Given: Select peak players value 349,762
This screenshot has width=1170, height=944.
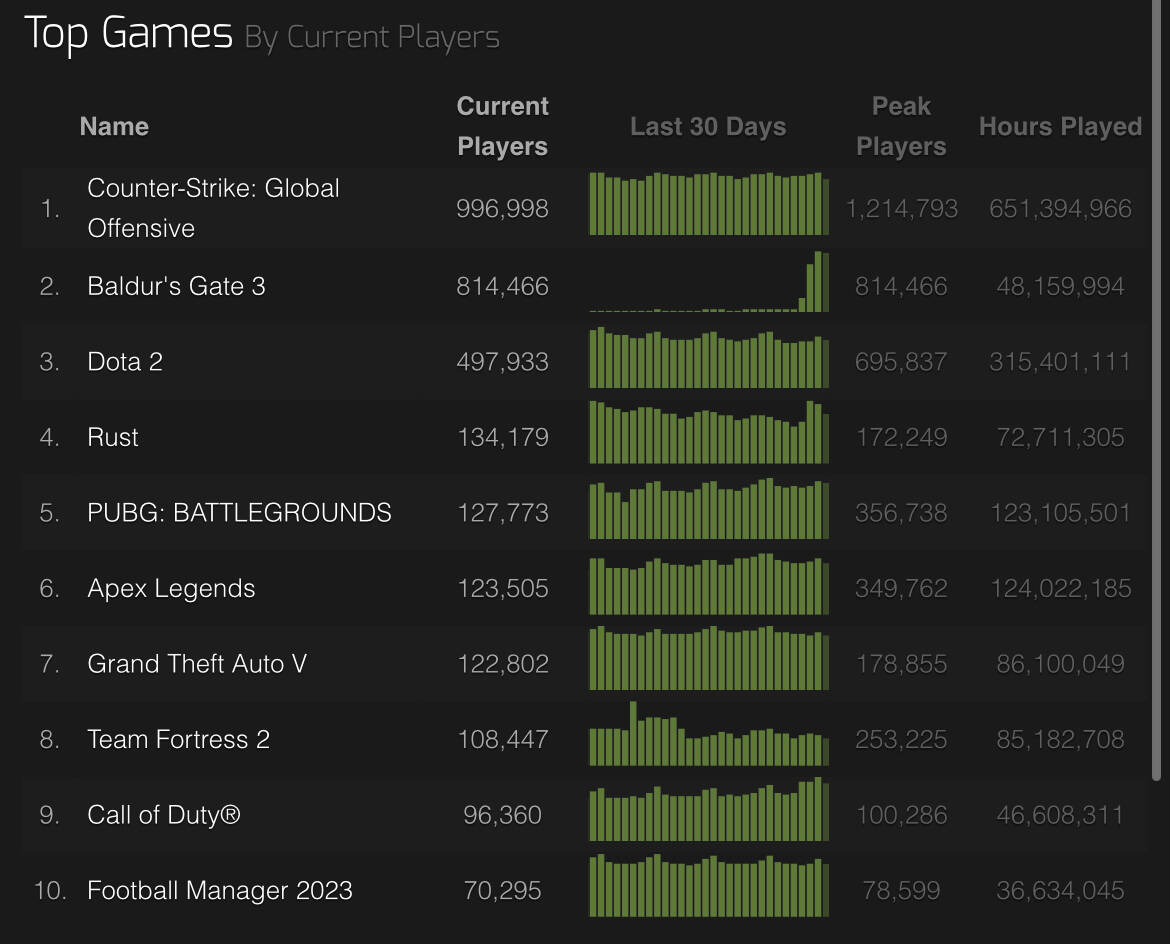Looking at the screenshot, I should (x=901, y=589).
